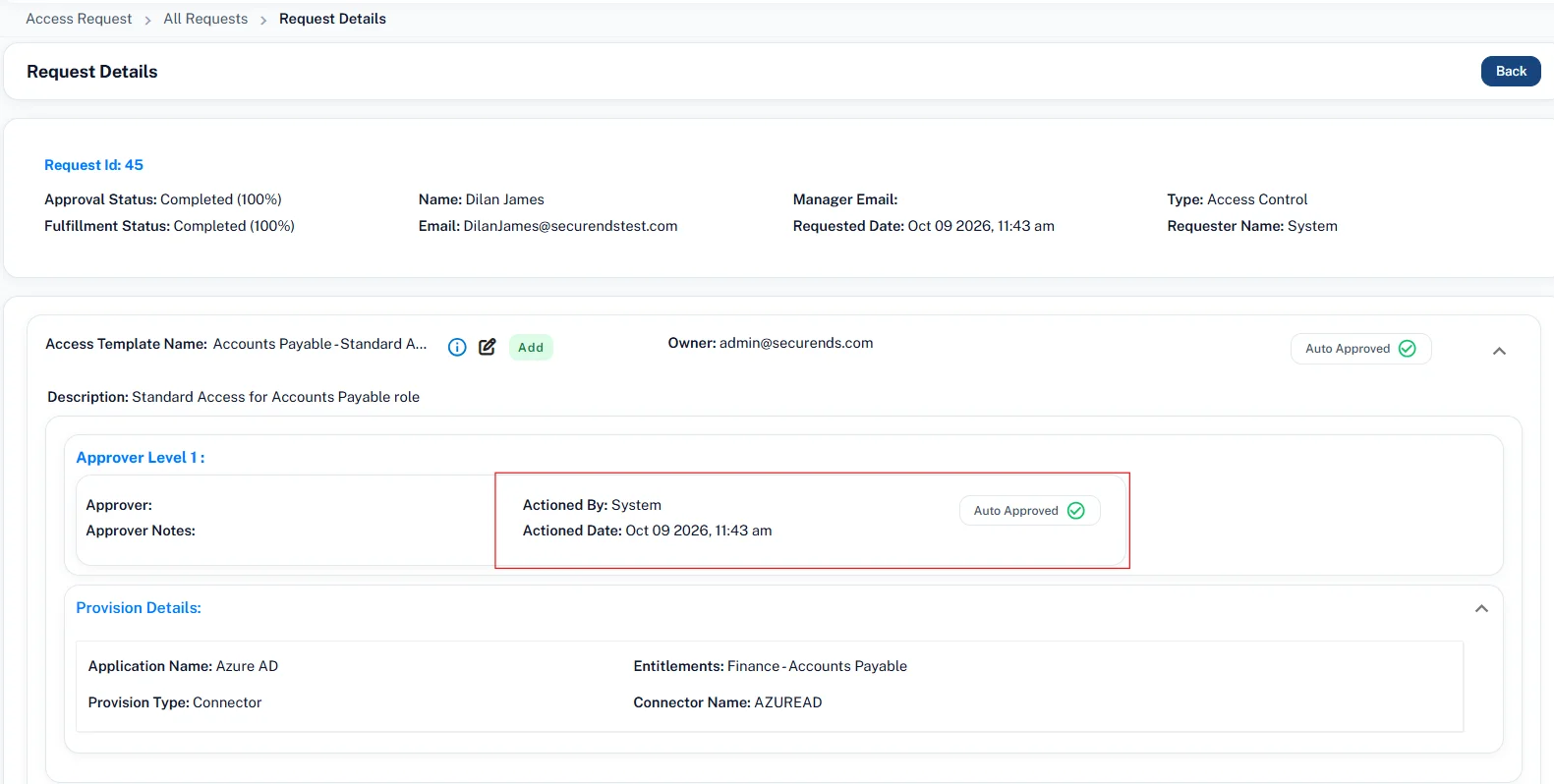Click the Request Details page heading
This screenshot has height=784, width=1554.
(92, 72)
